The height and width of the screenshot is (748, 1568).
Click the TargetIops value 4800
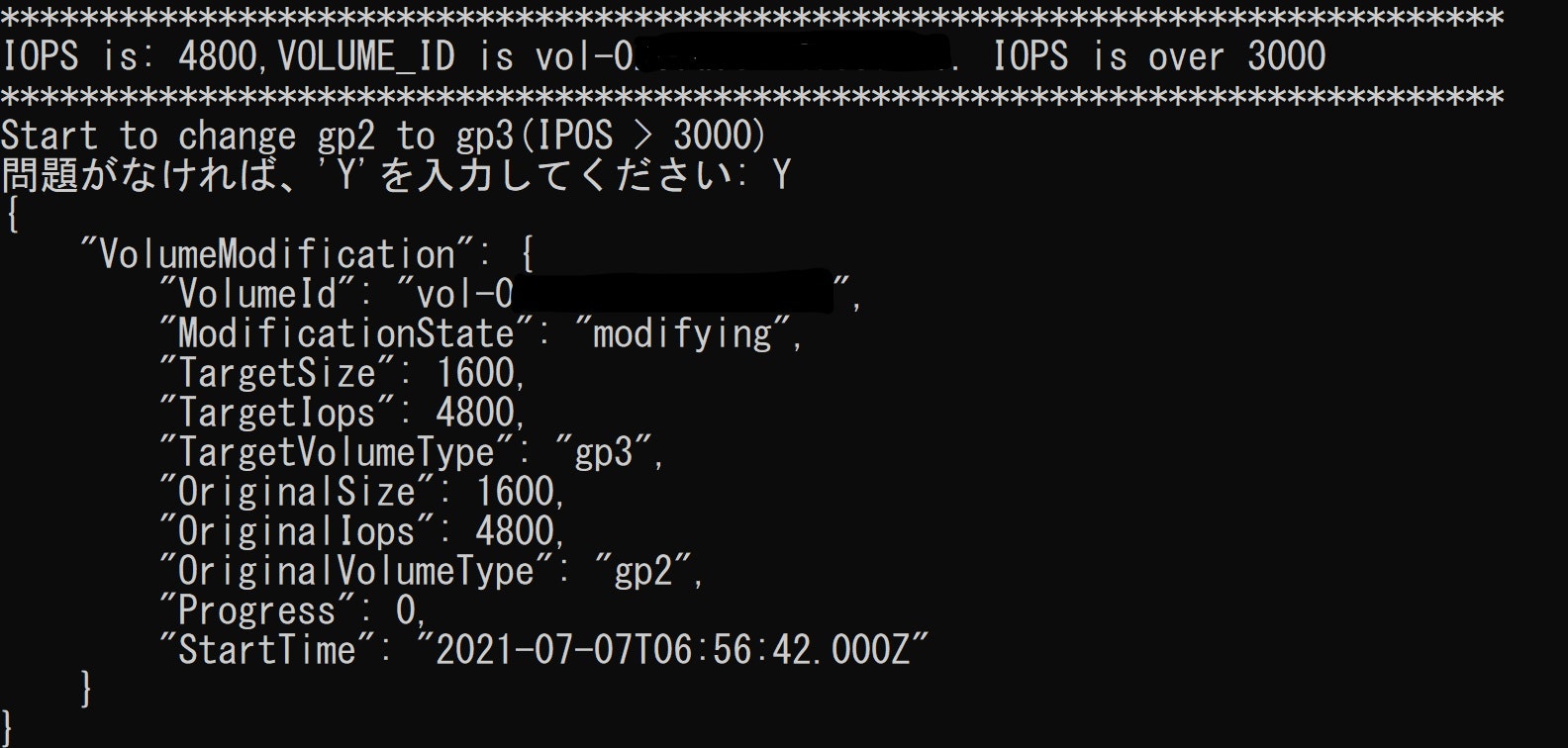475,413
